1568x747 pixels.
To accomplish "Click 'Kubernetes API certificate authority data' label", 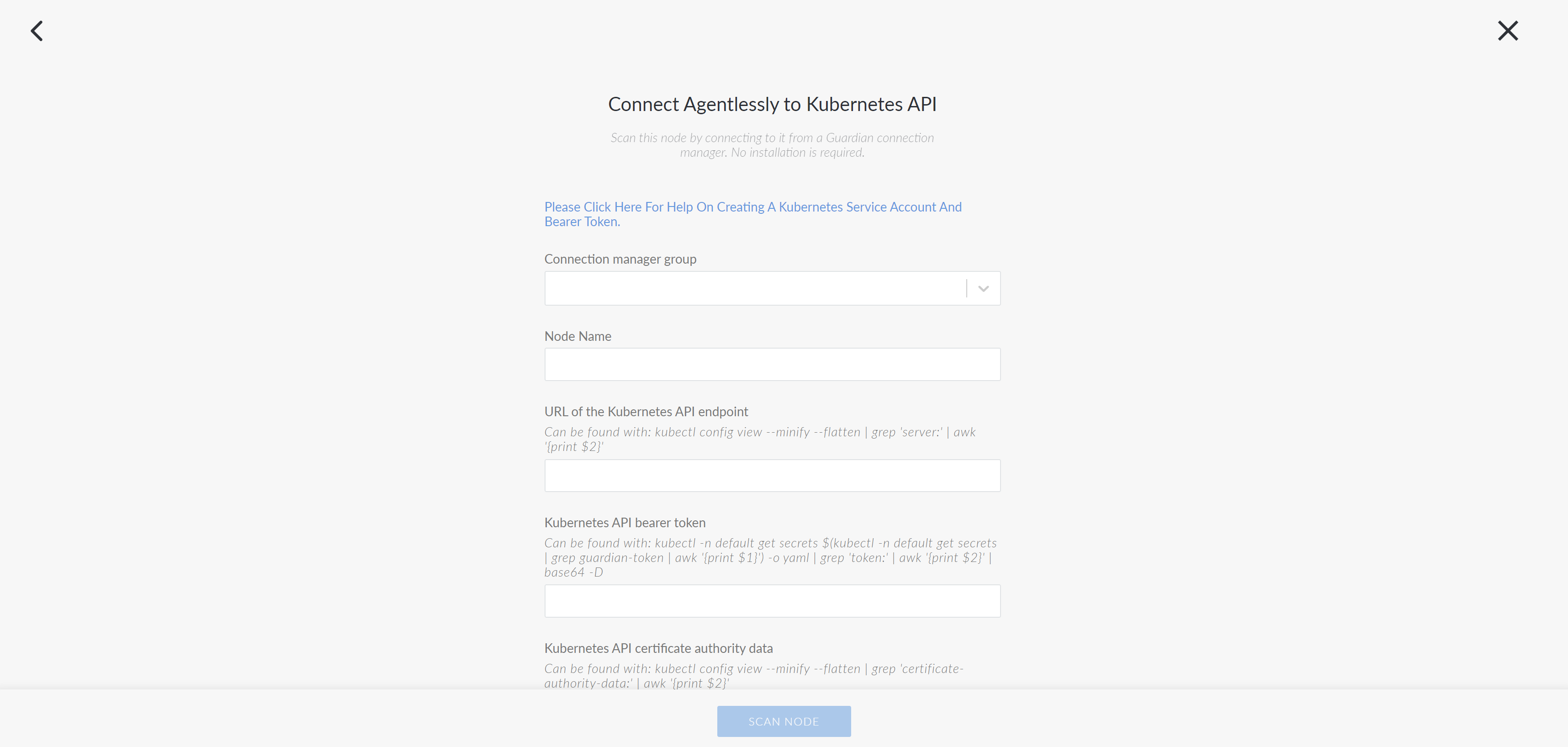I will [x=658, y=648].
